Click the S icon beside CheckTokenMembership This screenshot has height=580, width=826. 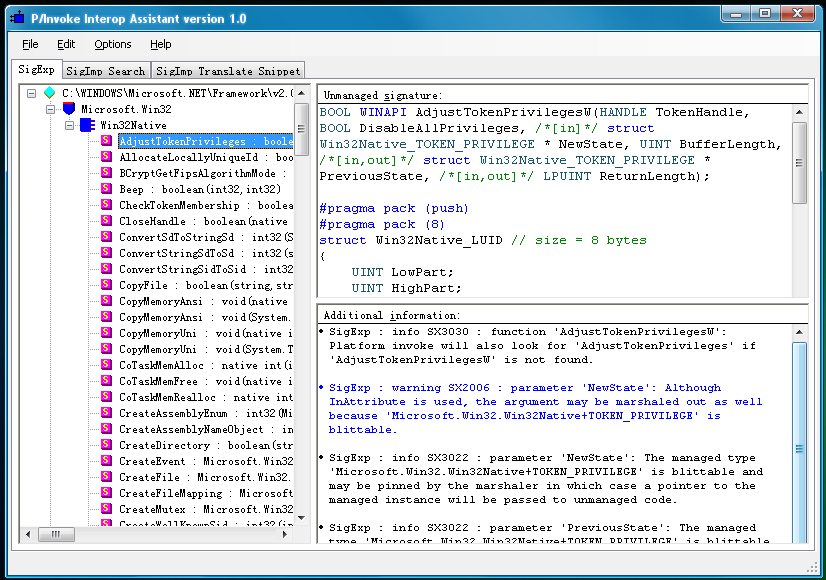(x=106, y=205)
